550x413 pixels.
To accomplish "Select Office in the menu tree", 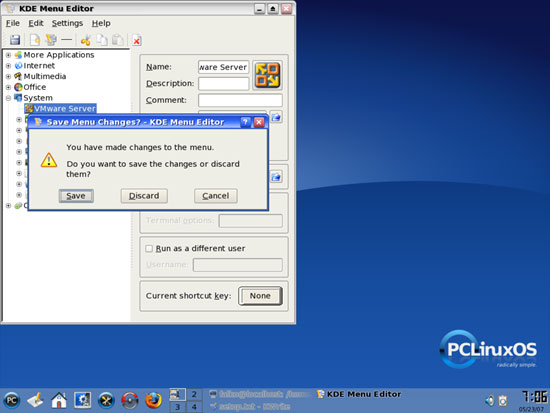I will (x=34, y=87).
